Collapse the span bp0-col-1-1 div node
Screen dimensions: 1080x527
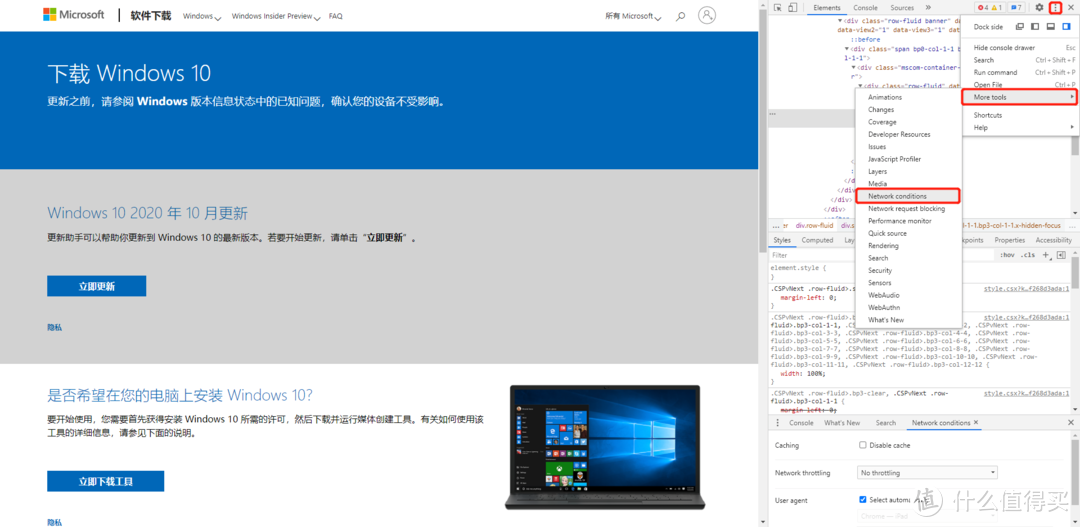(x=847, y=49)
